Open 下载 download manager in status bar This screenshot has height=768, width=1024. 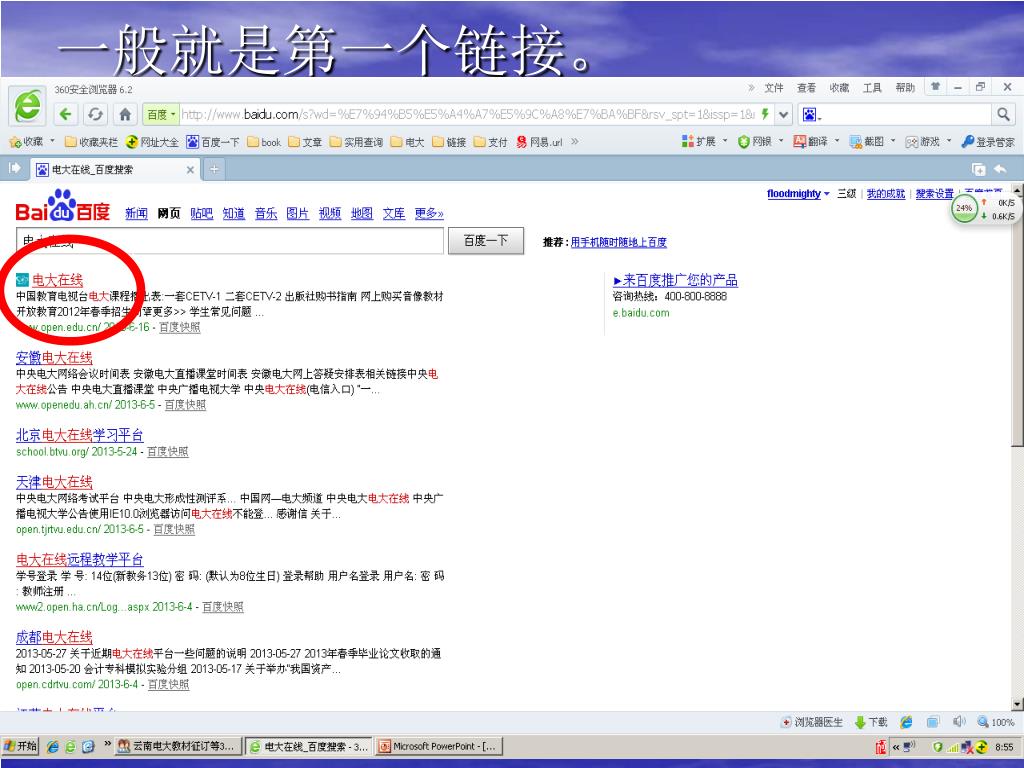(871, 722)
